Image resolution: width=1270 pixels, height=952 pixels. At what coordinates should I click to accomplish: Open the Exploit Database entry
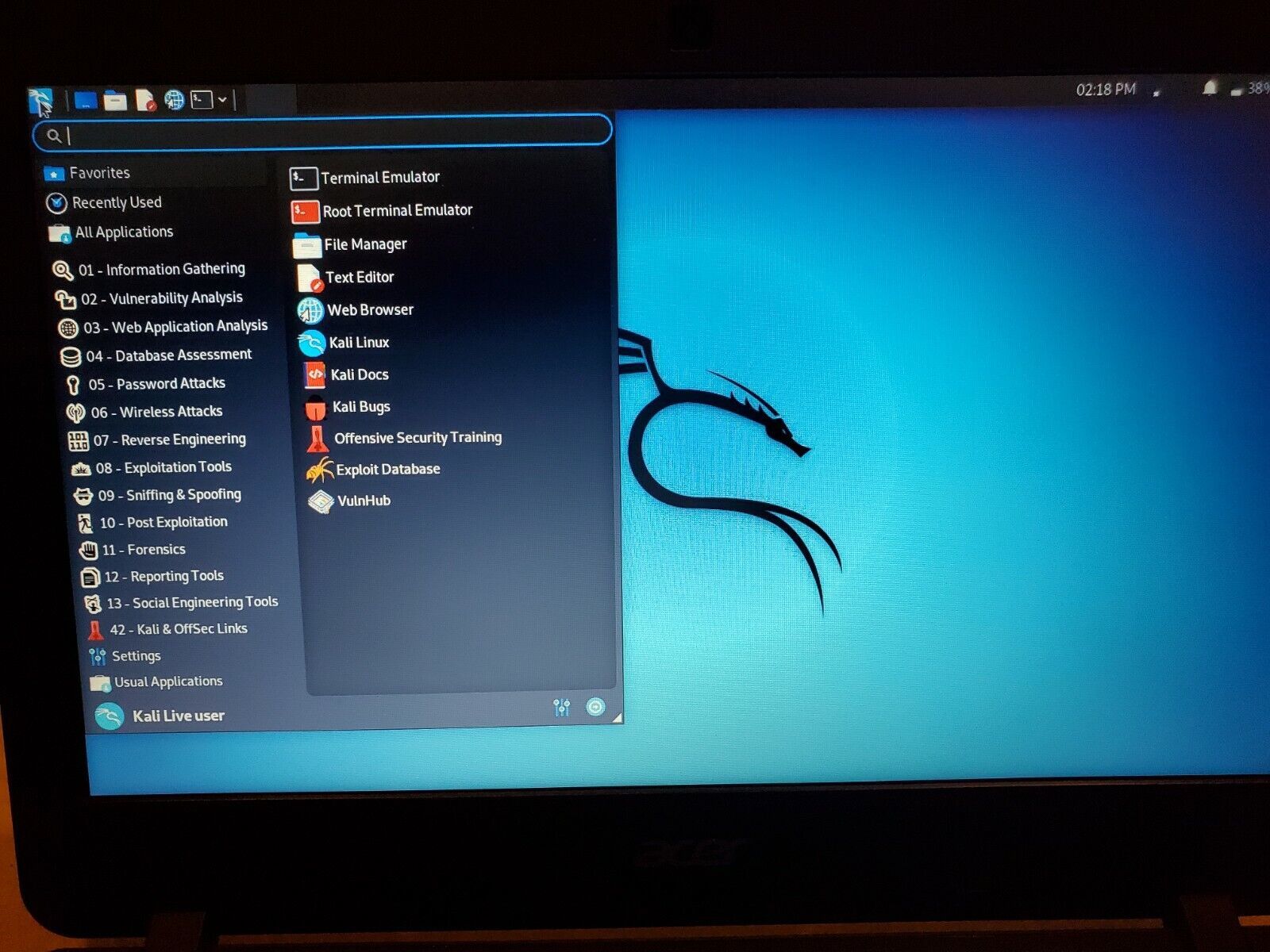(374, 470)
